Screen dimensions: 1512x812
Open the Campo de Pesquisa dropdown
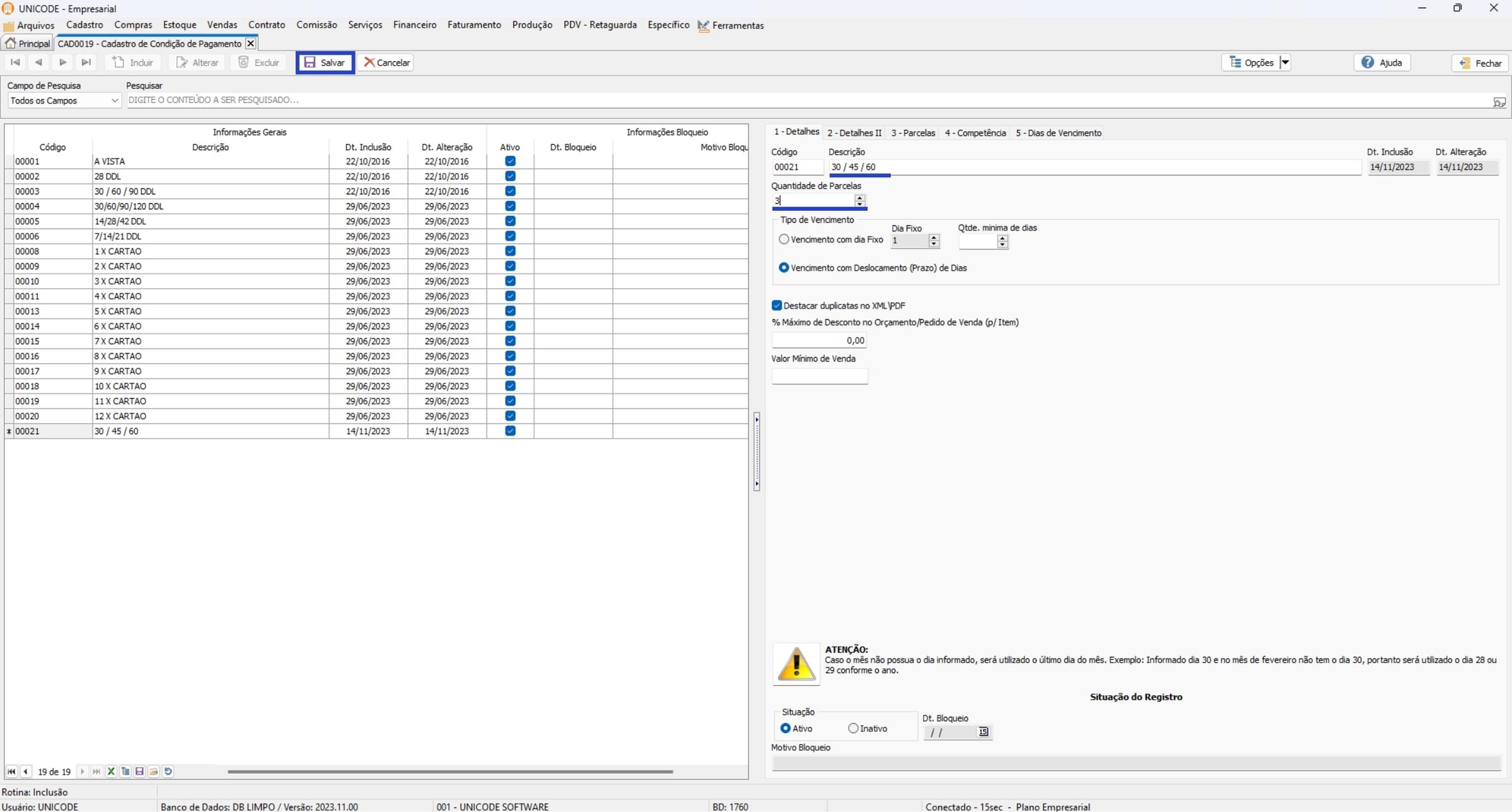[x=114, y=100]
